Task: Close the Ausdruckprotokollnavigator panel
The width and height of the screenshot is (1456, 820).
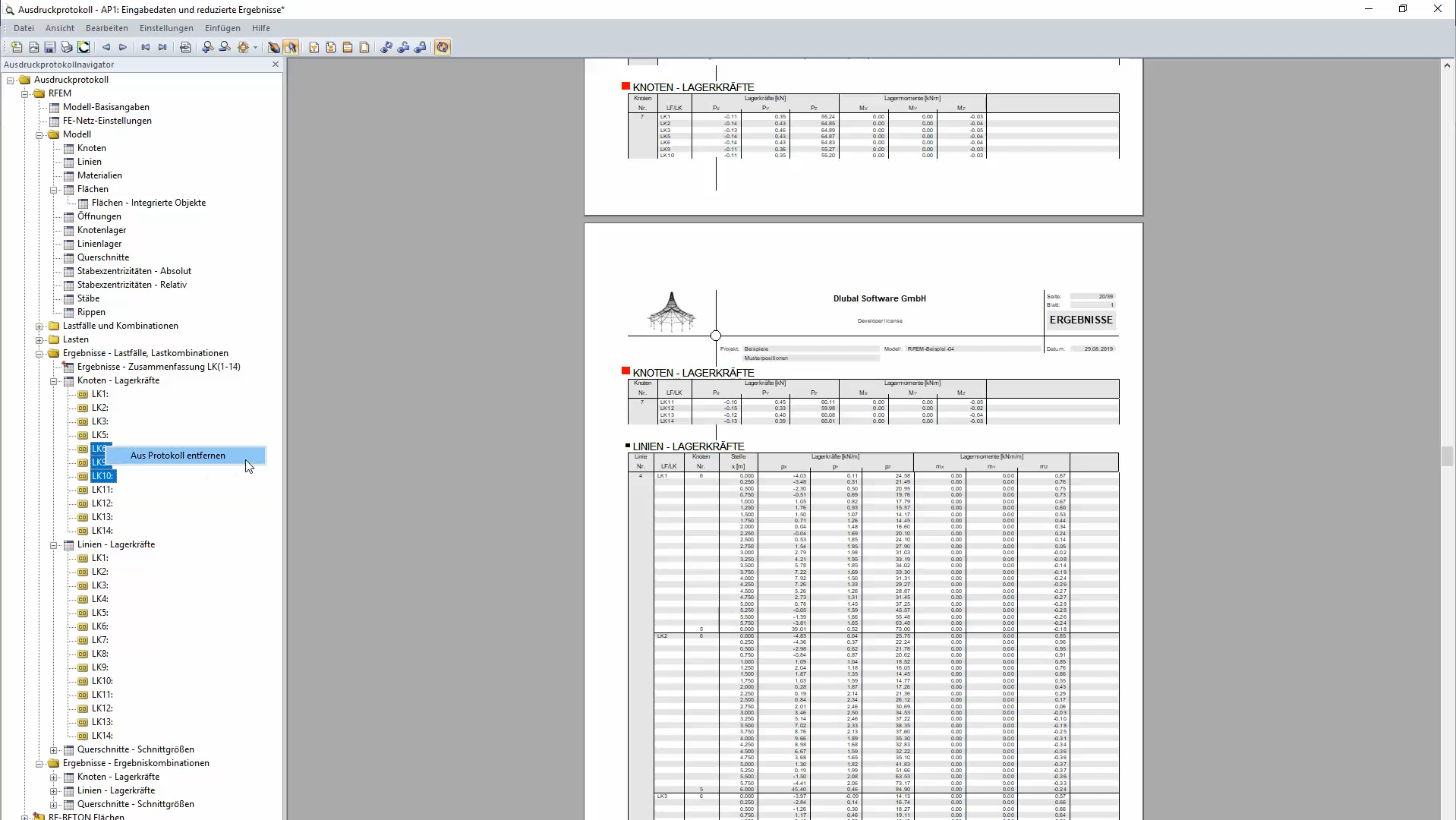Action: coord(276,65)
